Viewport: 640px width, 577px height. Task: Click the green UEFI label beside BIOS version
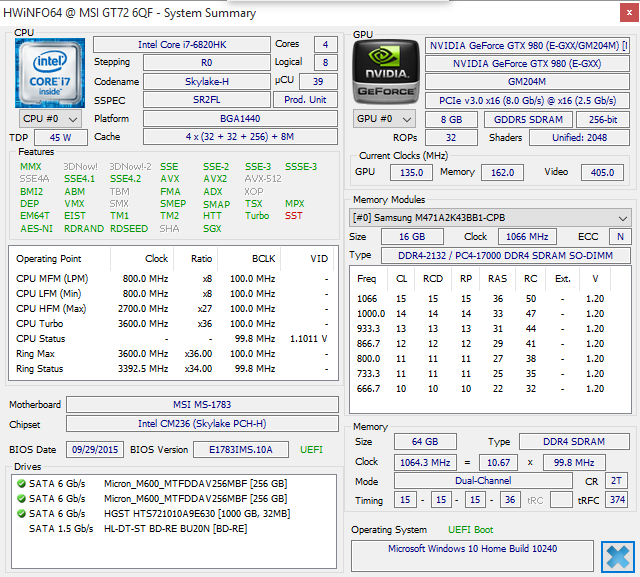coord(311,450)
